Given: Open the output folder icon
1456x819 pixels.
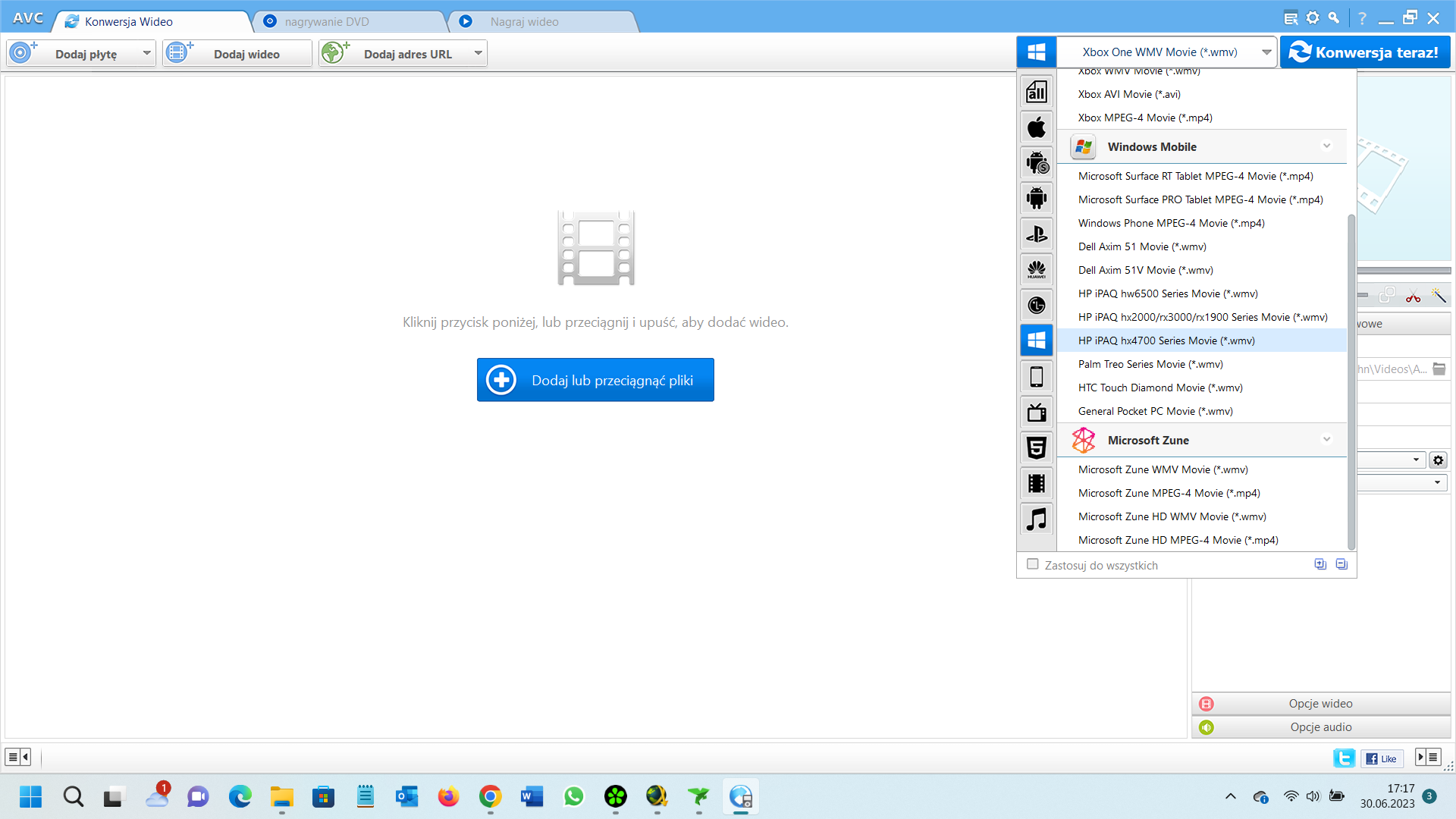Looking at the screenshot, I should pyautogui.click(x=1439, y=369).
